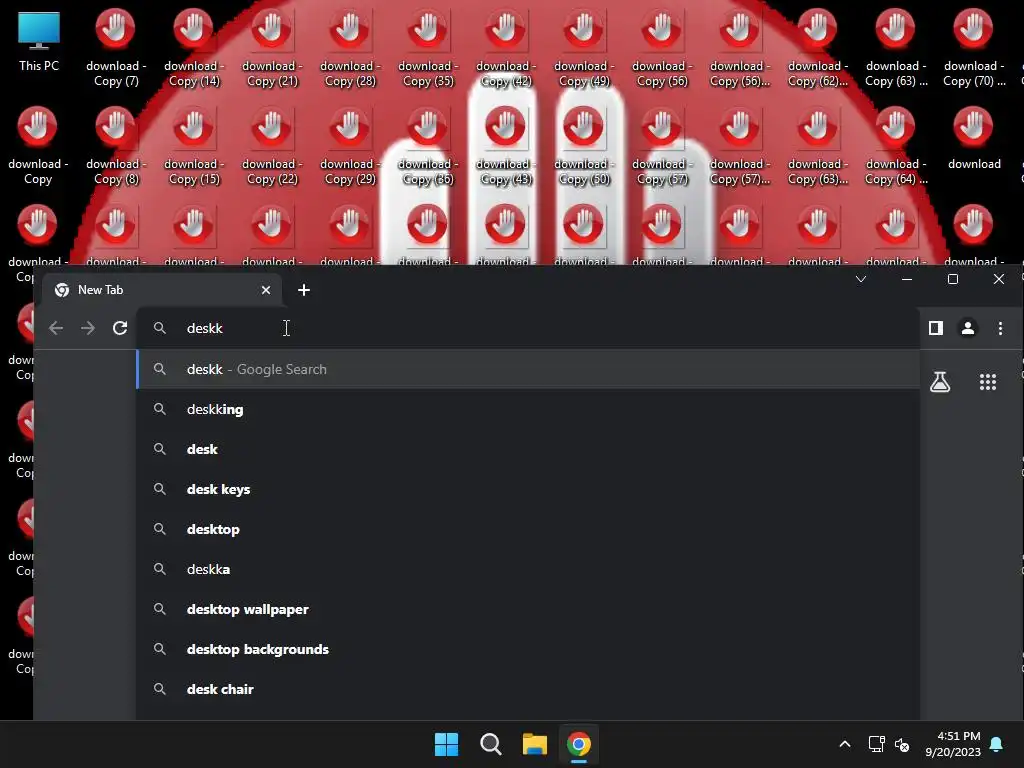Open clock showing 4:51 PM
1024x768 pixels.
point(953,744)
